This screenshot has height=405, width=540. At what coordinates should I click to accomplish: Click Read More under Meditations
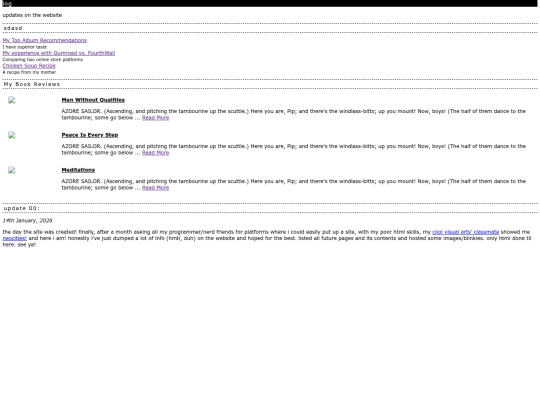155,188
